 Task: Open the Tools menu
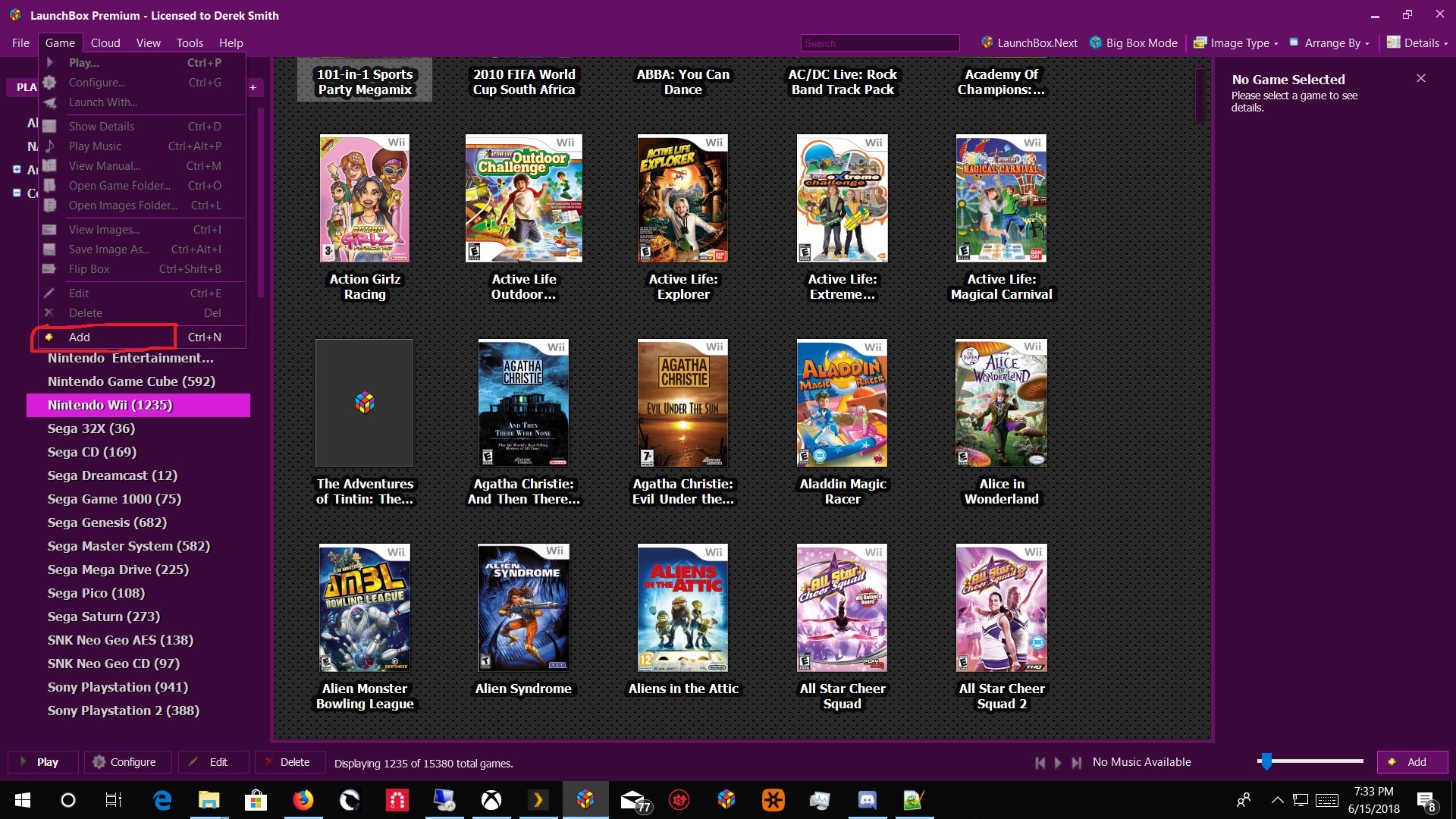point(190,43)
